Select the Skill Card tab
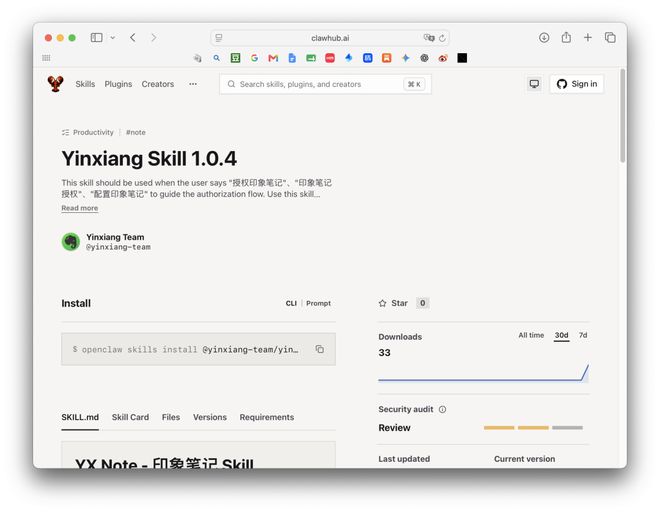The width and height of the screenshot is (660, 512). tap(130, 417)
